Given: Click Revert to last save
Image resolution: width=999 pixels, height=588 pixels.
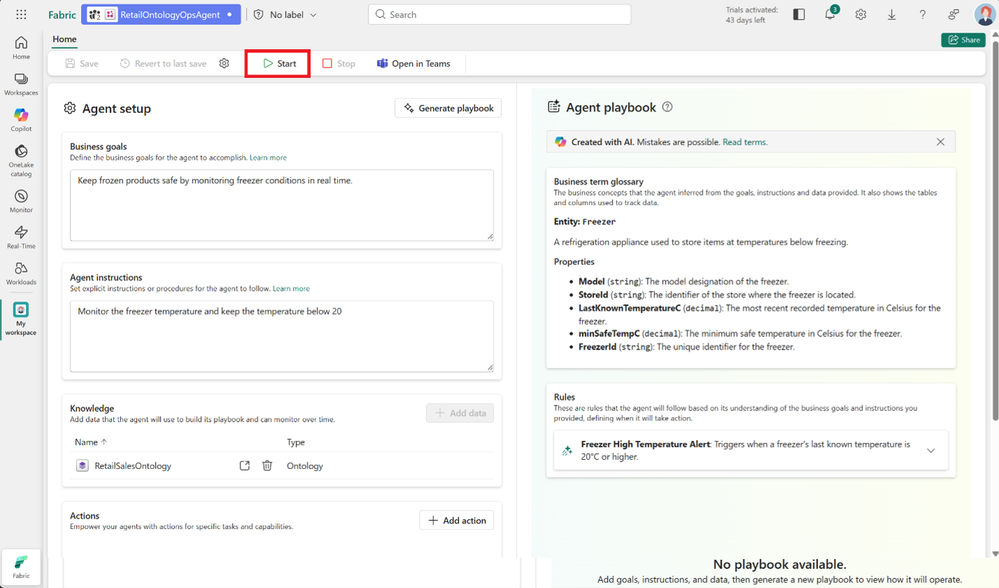Looking at the screenshot, I should (x=163, y=64).
